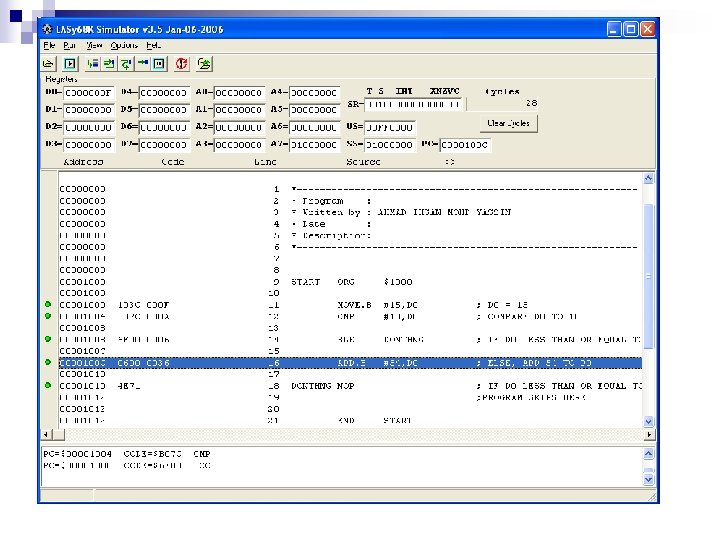The height and width of the screenshot is (540, 720).
Task: Select line 12 CMP instruction row
Action: [x=350, y=316]
